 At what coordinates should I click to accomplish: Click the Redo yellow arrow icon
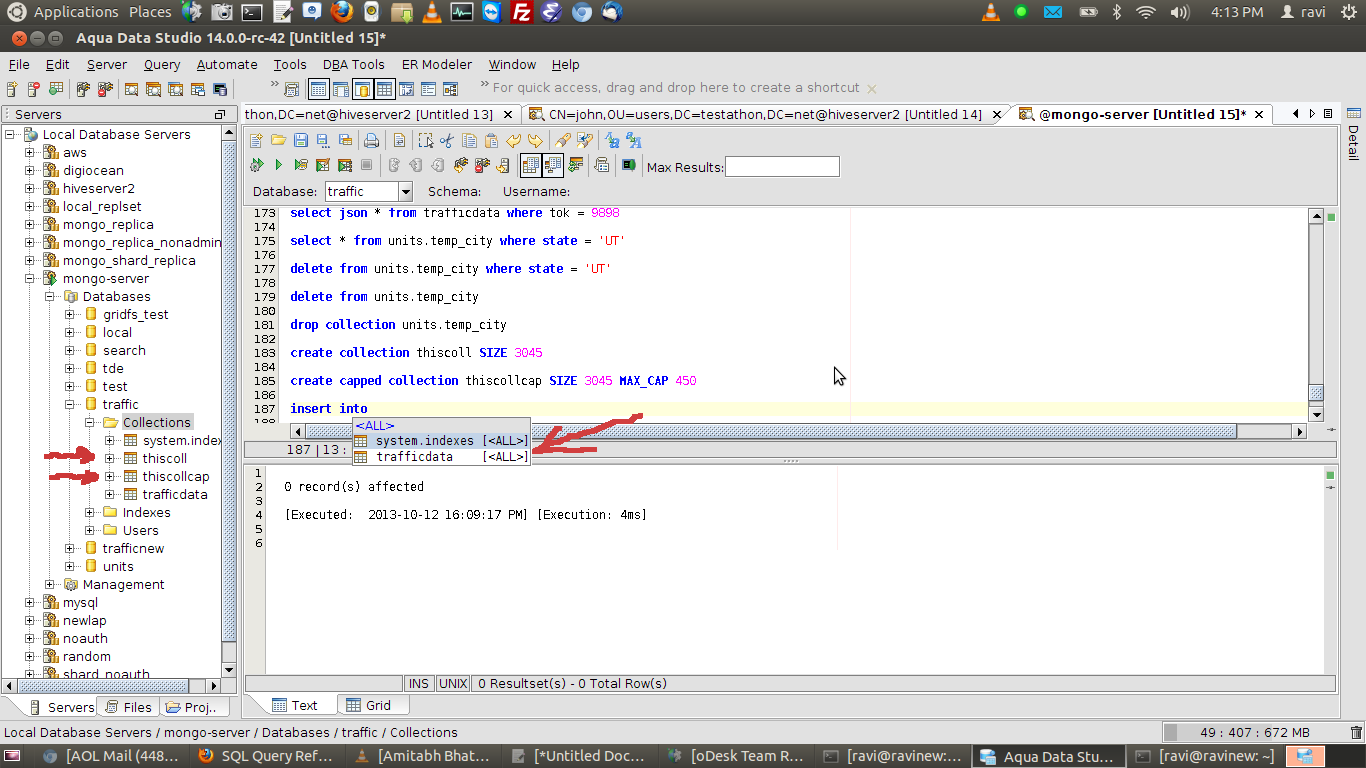[535, 140]
